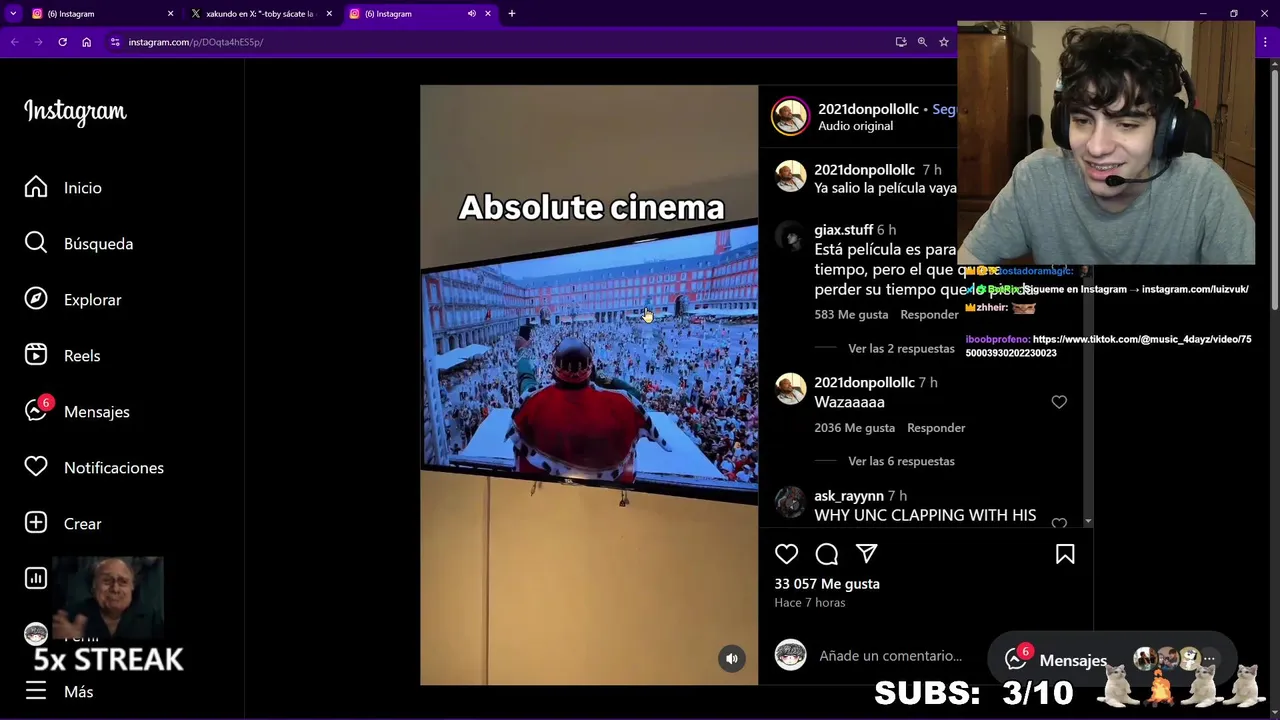Mute or unmute the video audio
1280x720 pixels.
pyautogui.click(x=732, y=658)
